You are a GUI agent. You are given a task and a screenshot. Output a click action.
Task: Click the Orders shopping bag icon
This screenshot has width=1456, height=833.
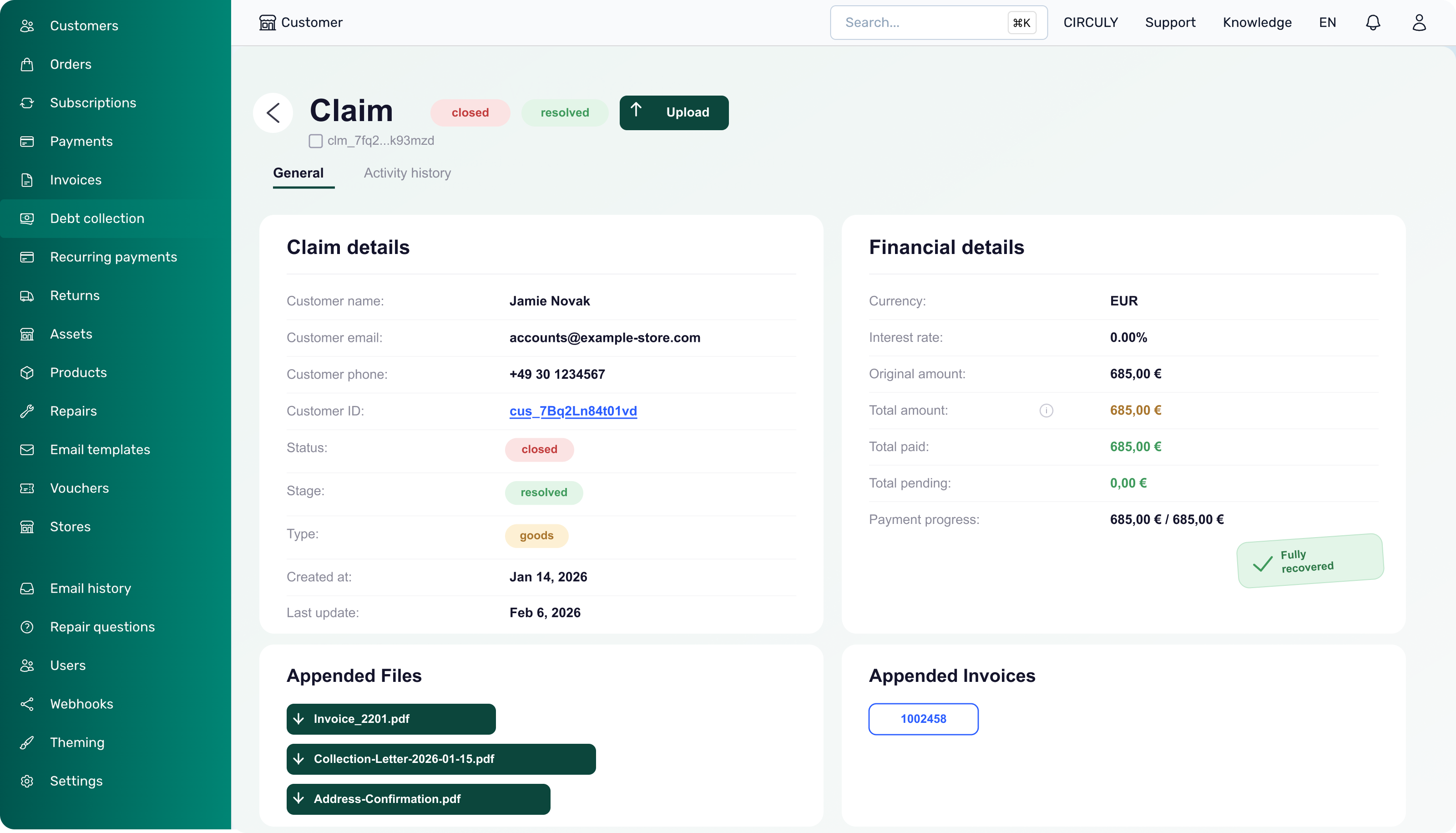click(27, 64)
